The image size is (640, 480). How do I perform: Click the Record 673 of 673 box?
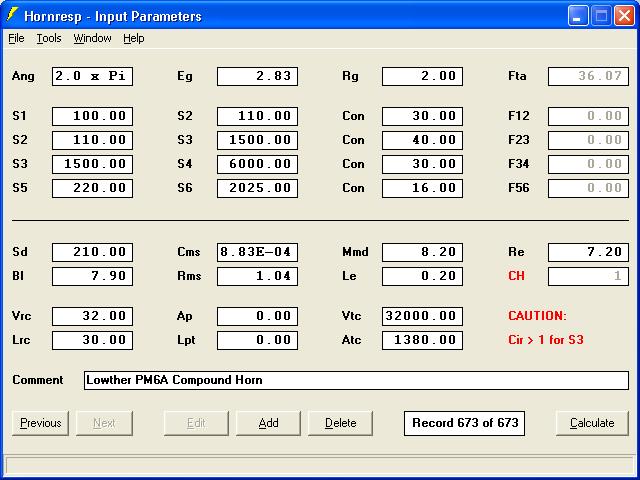point(464,423)
